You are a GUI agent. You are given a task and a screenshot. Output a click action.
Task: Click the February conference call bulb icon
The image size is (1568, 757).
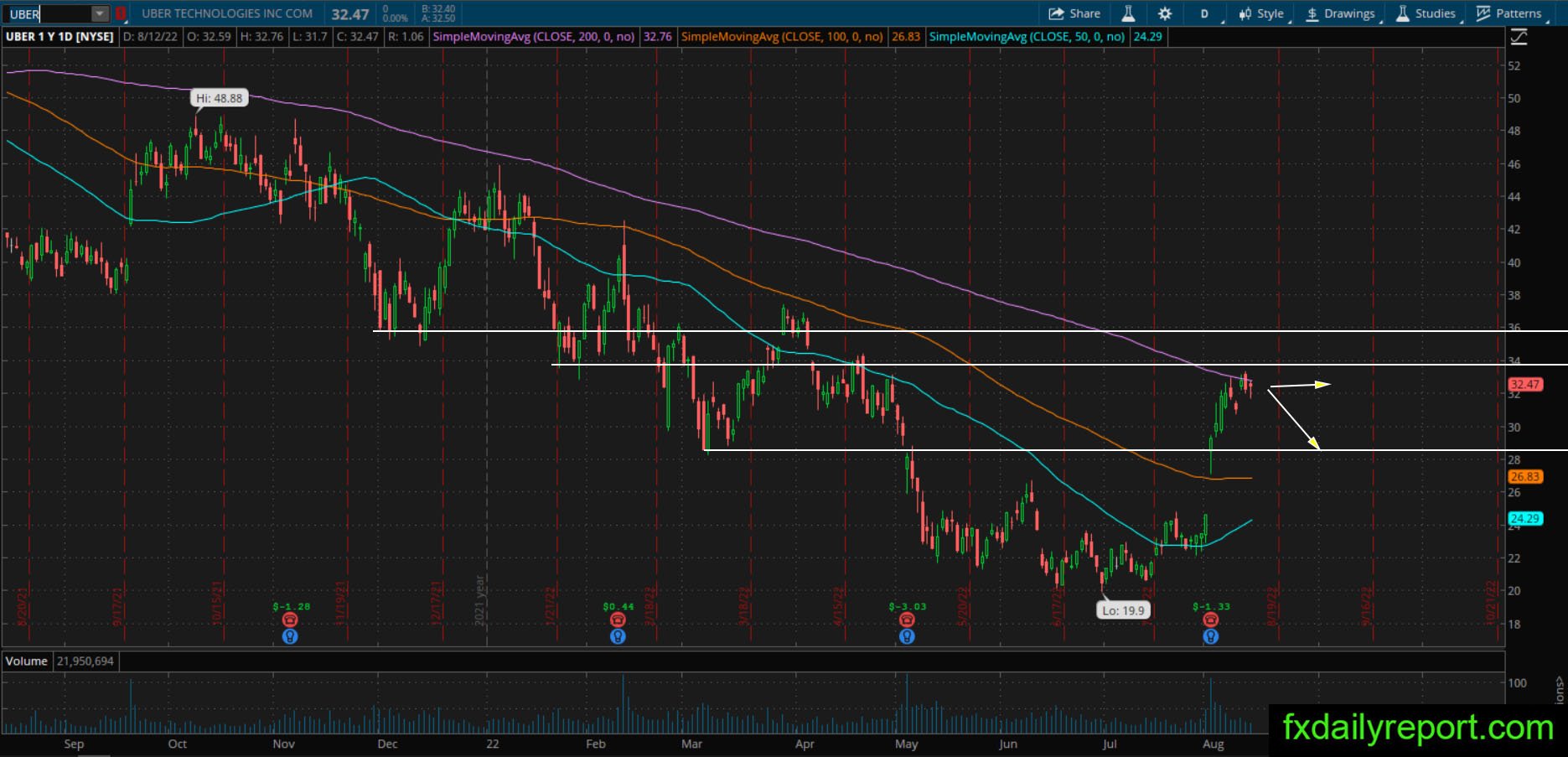coord(618,636)
